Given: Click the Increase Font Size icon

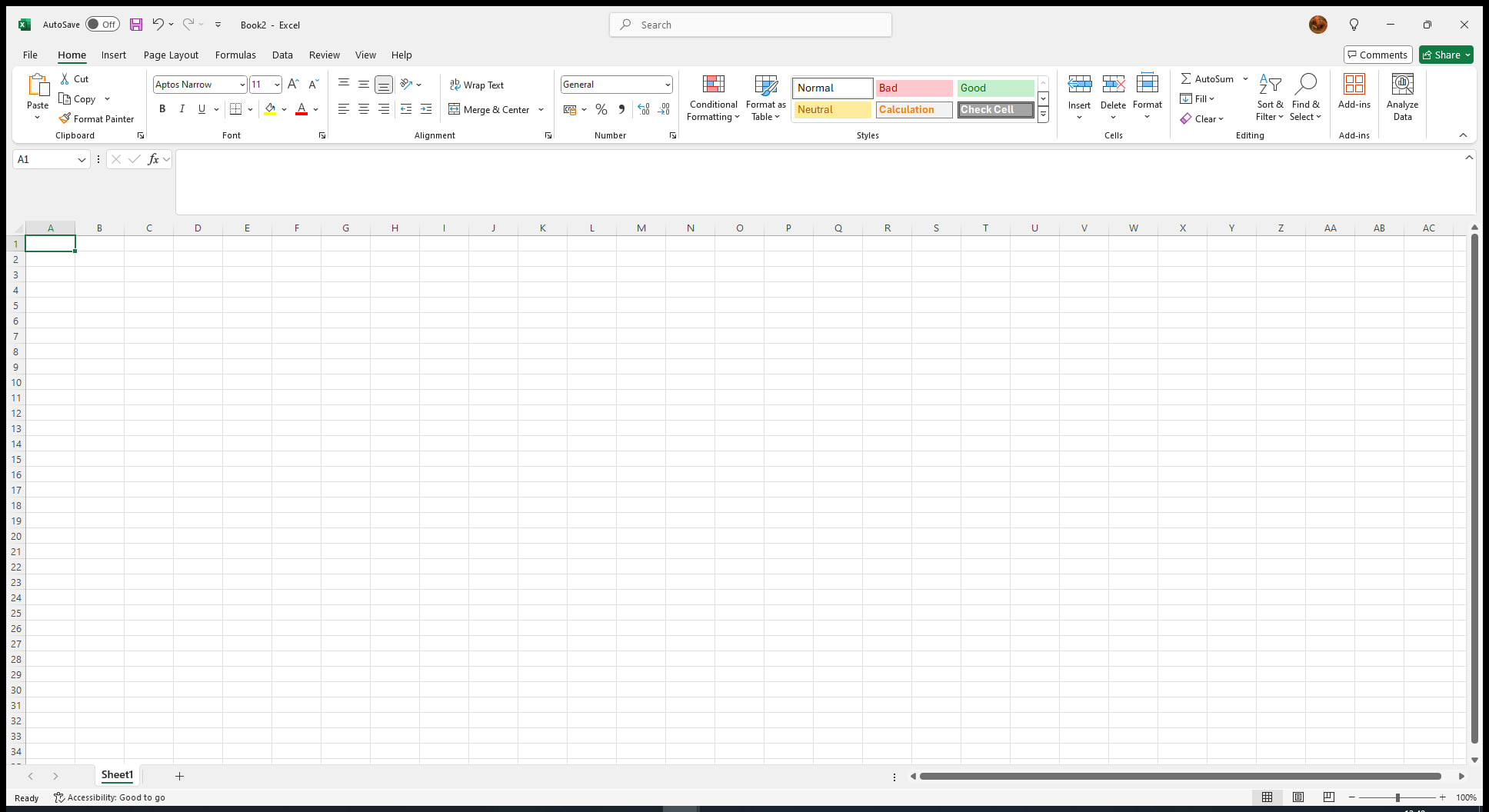Looking at the screenshot, I should (x=293, y=85).
